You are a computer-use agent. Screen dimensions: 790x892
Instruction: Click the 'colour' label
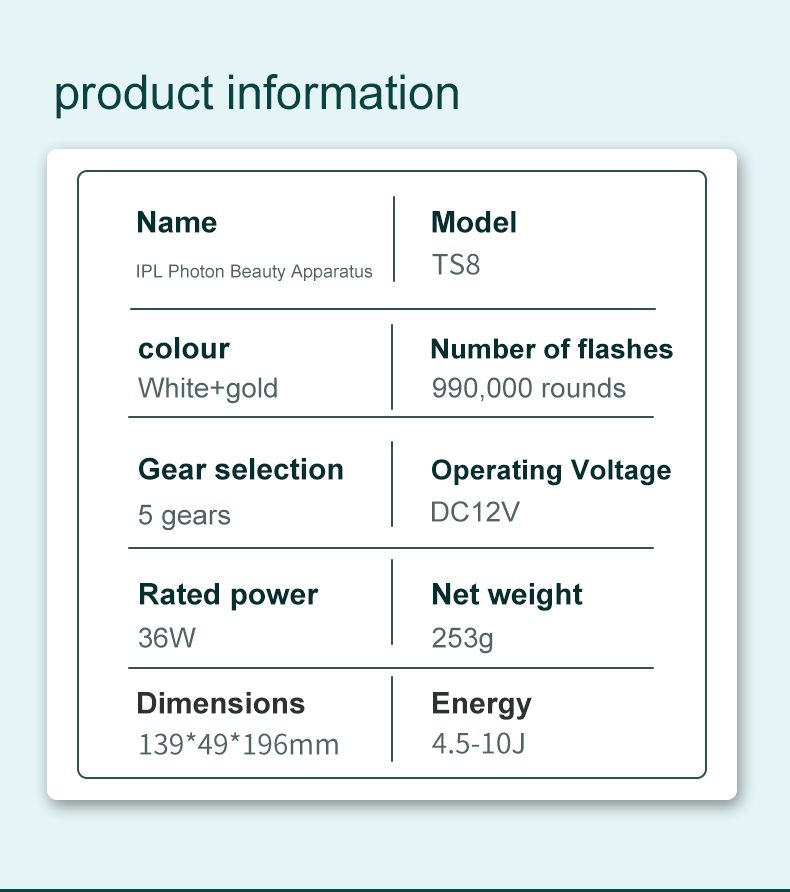coord(184,348)
